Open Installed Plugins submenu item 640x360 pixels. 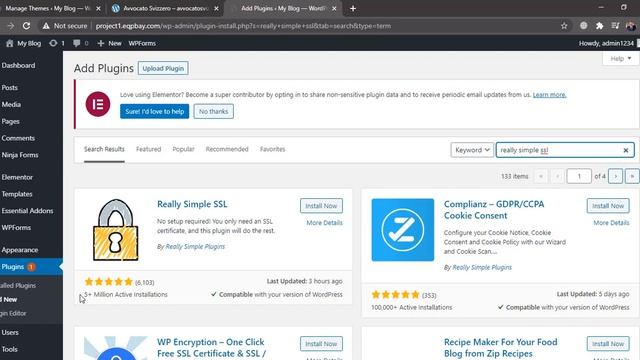(18, 285)
